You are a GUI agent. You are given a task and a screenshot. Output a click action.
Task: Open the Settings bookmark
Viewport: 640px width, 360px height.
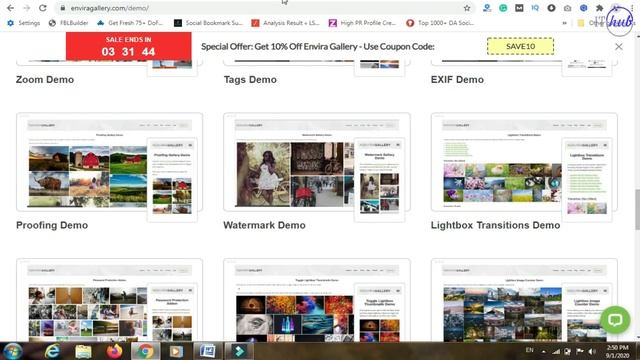(x=24, y=23)
